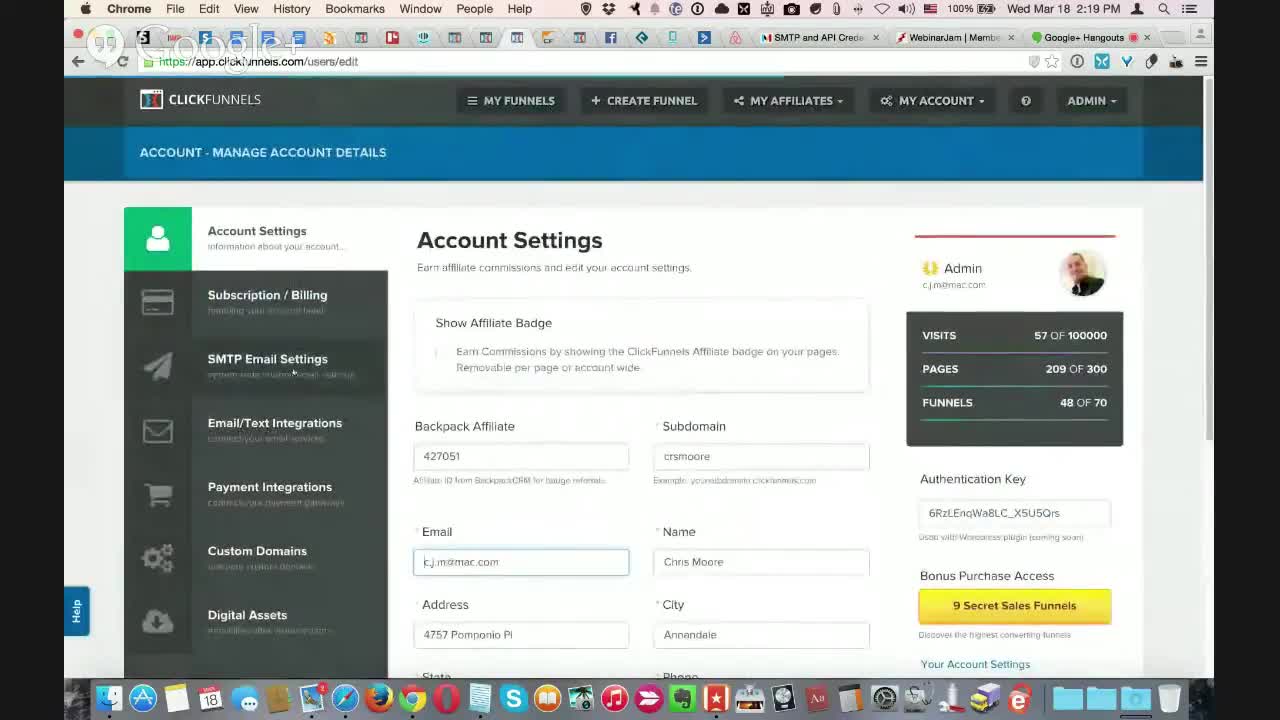Click the Visits usage progress bar

click(x=1014, y=352)
